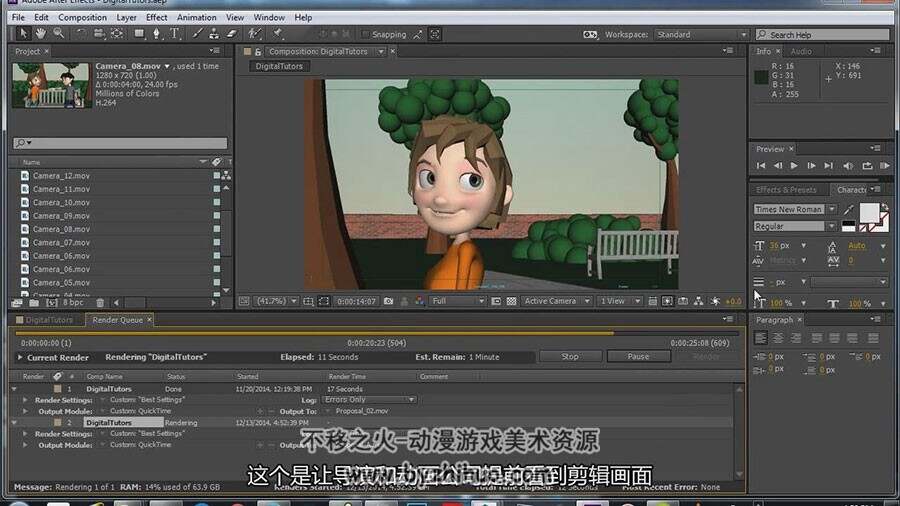Viewport: 900px width, 506px height.
Task: Toggle the comp viewer lock icon
Action: [258, 52]
